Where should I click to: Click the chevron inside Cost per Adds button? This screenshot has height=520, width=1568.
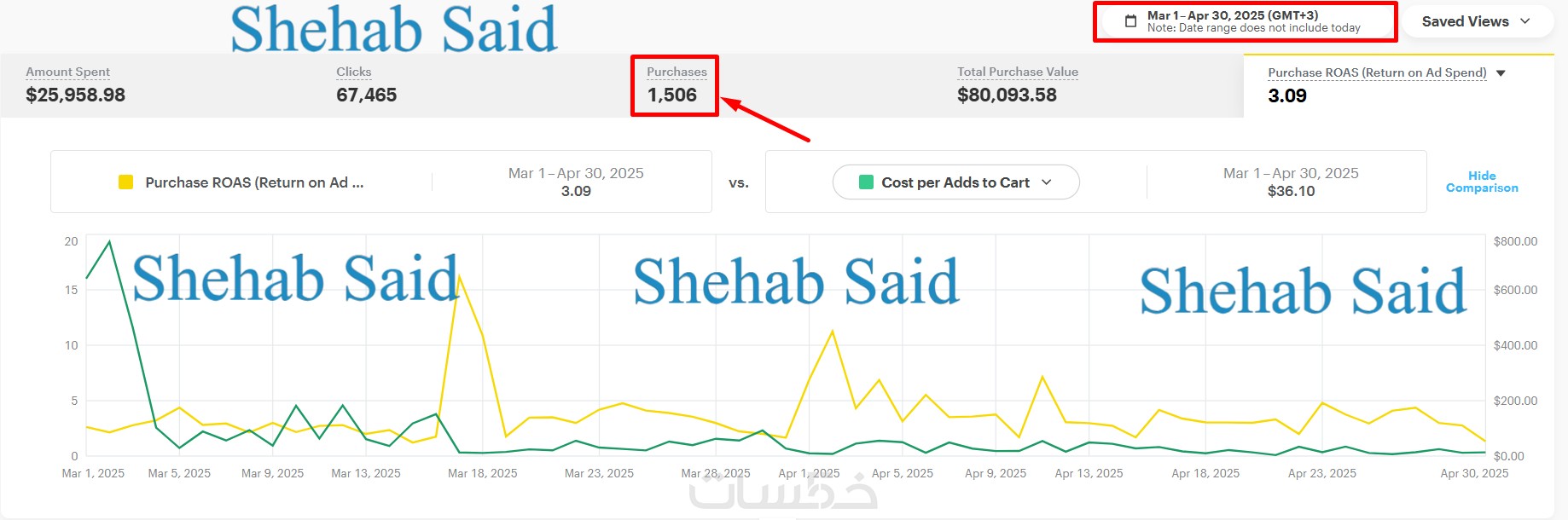pos(1047,182)
